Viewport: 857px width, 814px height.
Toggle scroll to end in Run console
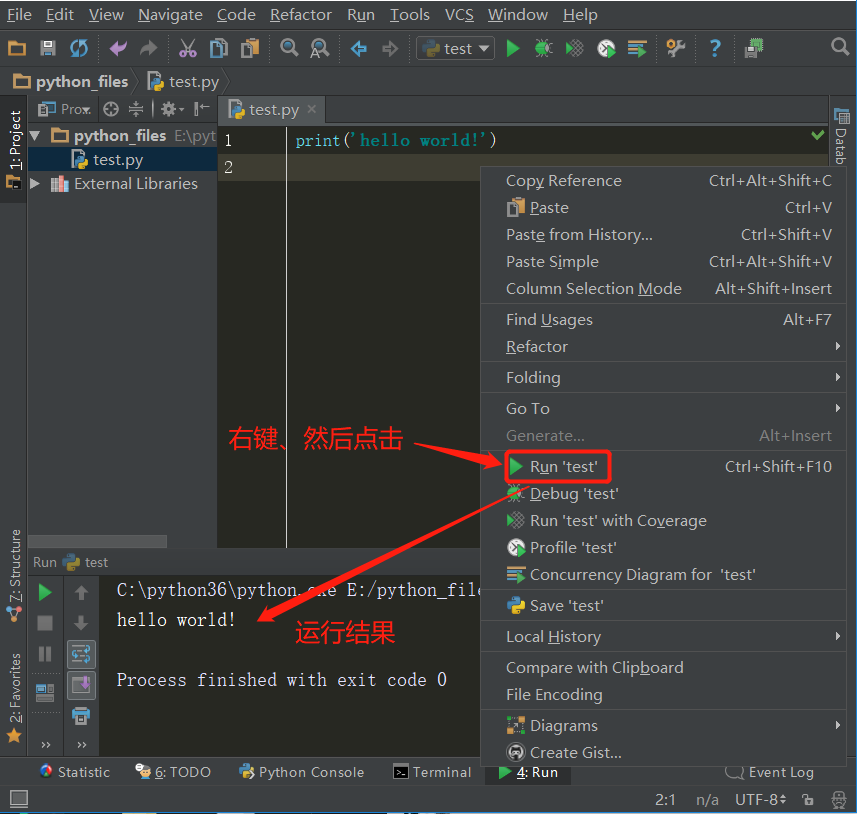[81, 685]
